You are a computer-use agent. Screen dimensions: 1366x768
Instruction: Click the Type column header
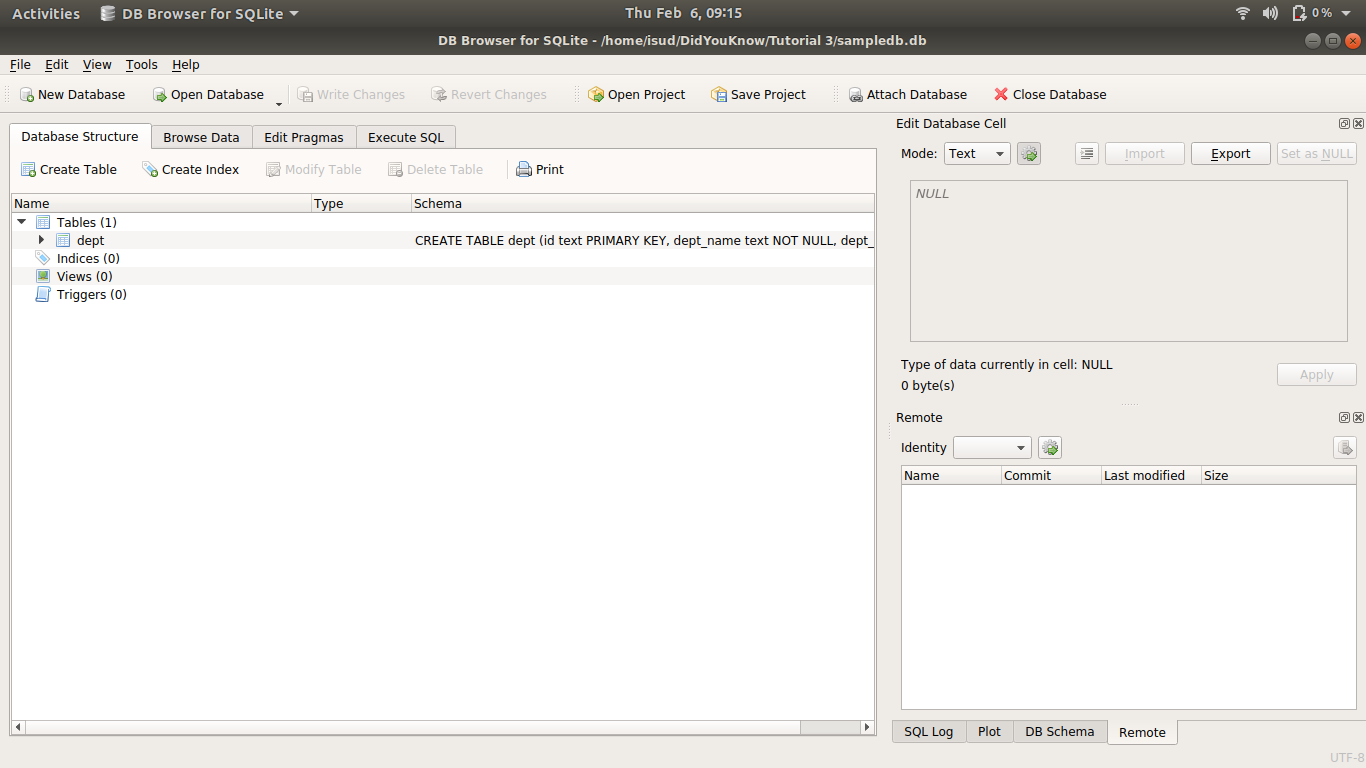(362, 203)
